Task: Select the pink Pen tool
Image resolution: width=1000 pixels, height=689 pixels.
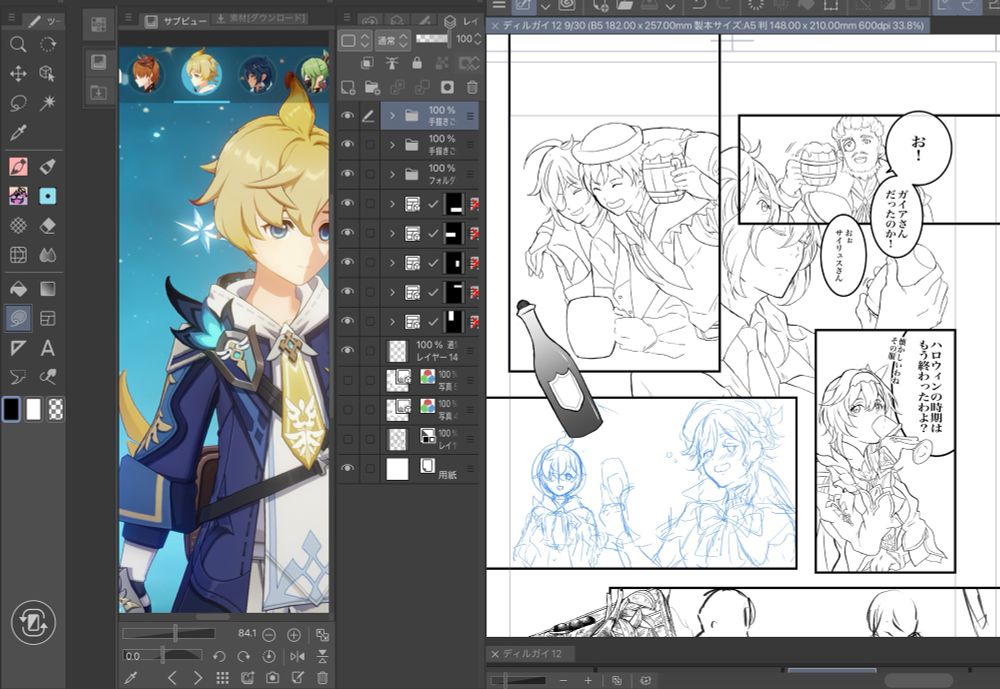Action: (18, 167)
